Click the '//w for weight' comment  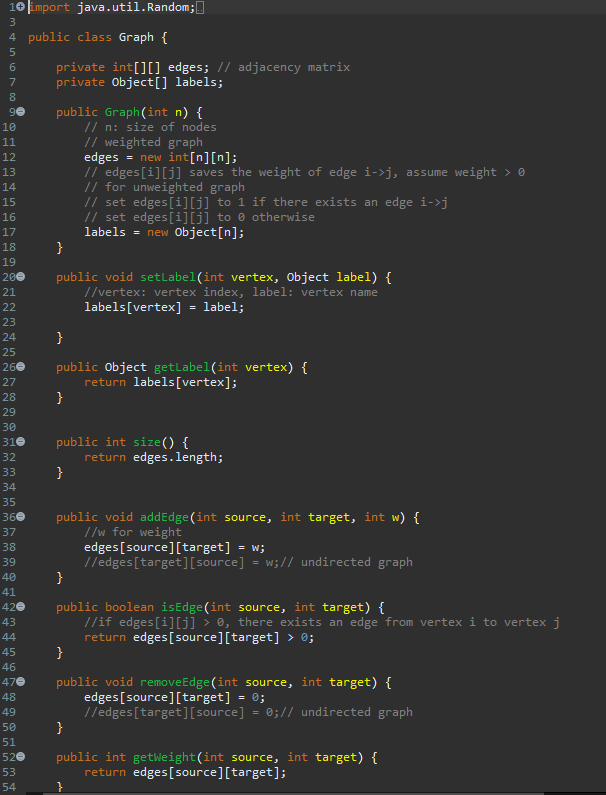[133, 532]
